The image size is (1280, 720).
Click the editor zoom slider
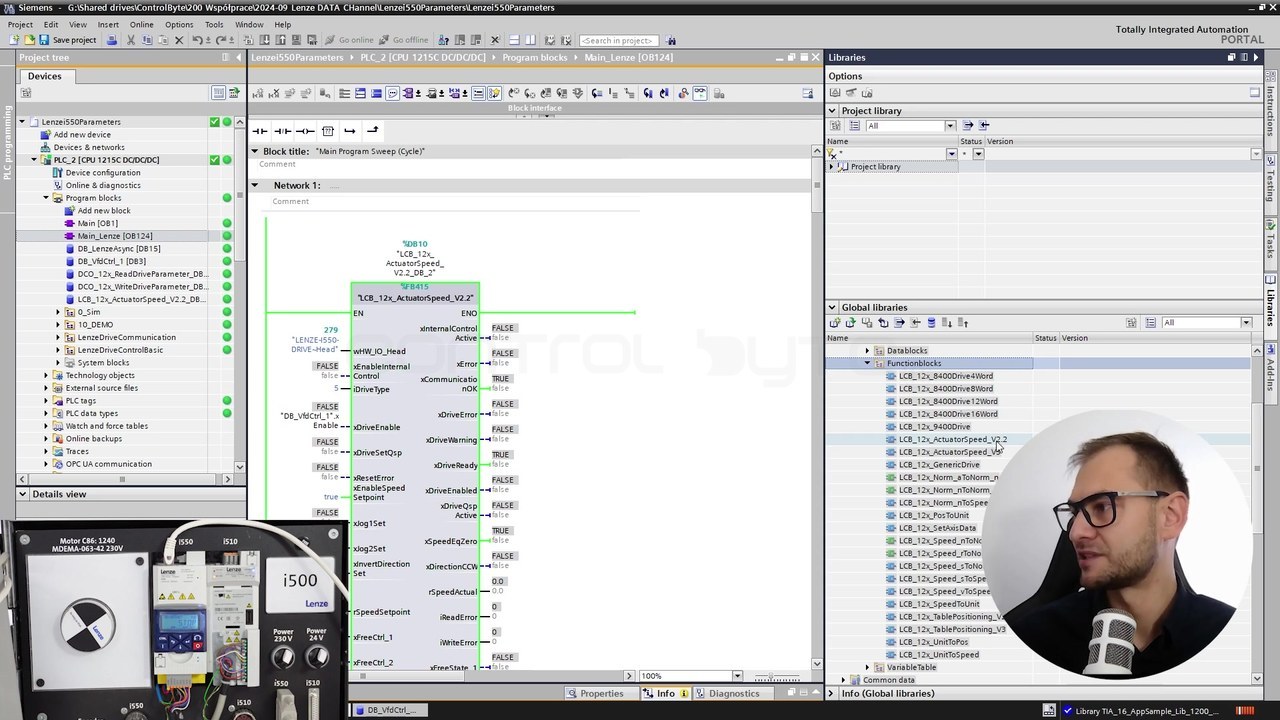[775, 676]
